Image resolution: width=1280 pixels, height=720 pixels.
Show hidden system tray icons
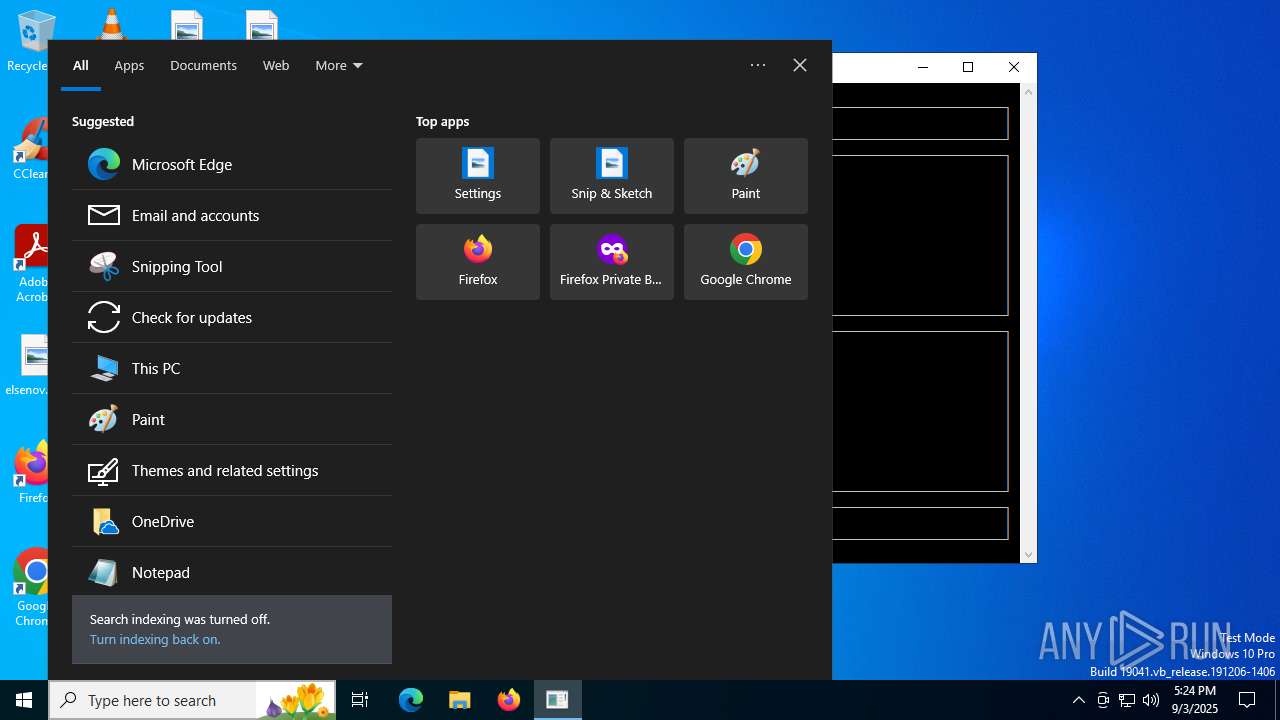tap(1078, 700)
